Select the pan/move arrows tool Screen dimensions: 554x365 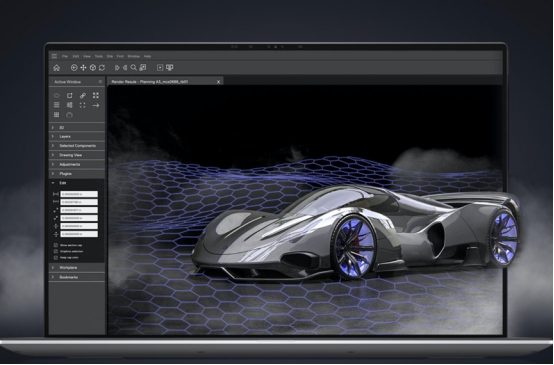coord(83,67)
